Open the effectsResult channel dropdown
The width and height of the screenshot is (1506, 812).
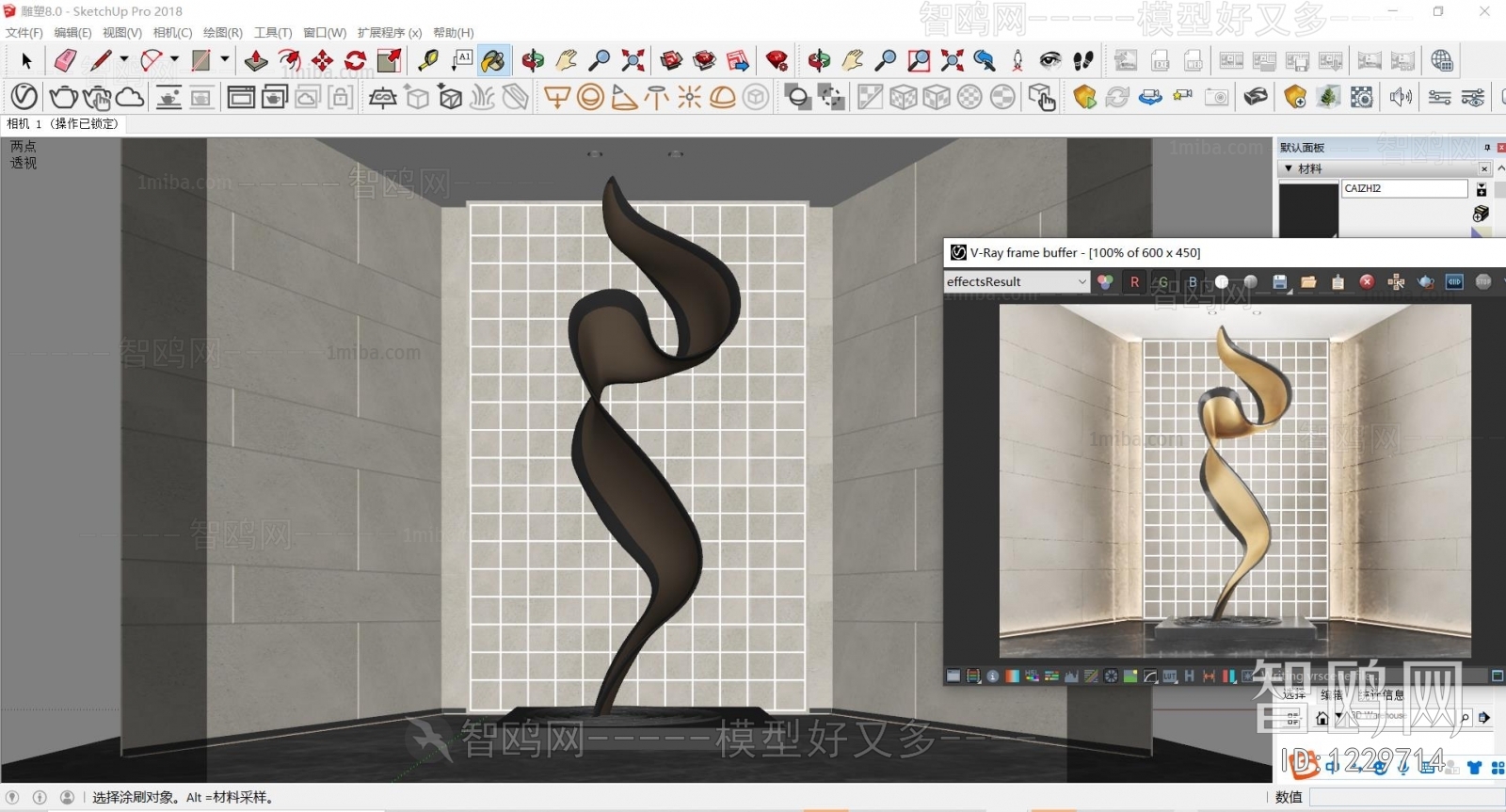click(x=1017, y=281)
